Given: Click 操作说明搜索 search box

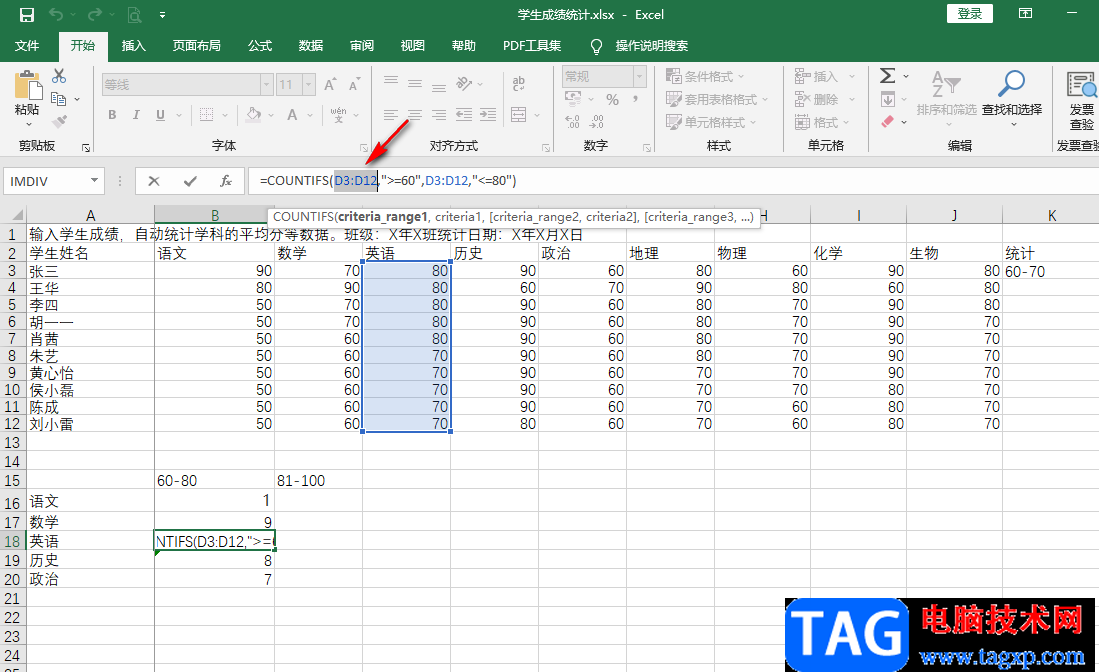Looking at the screenshot, I should pos(651,46).
